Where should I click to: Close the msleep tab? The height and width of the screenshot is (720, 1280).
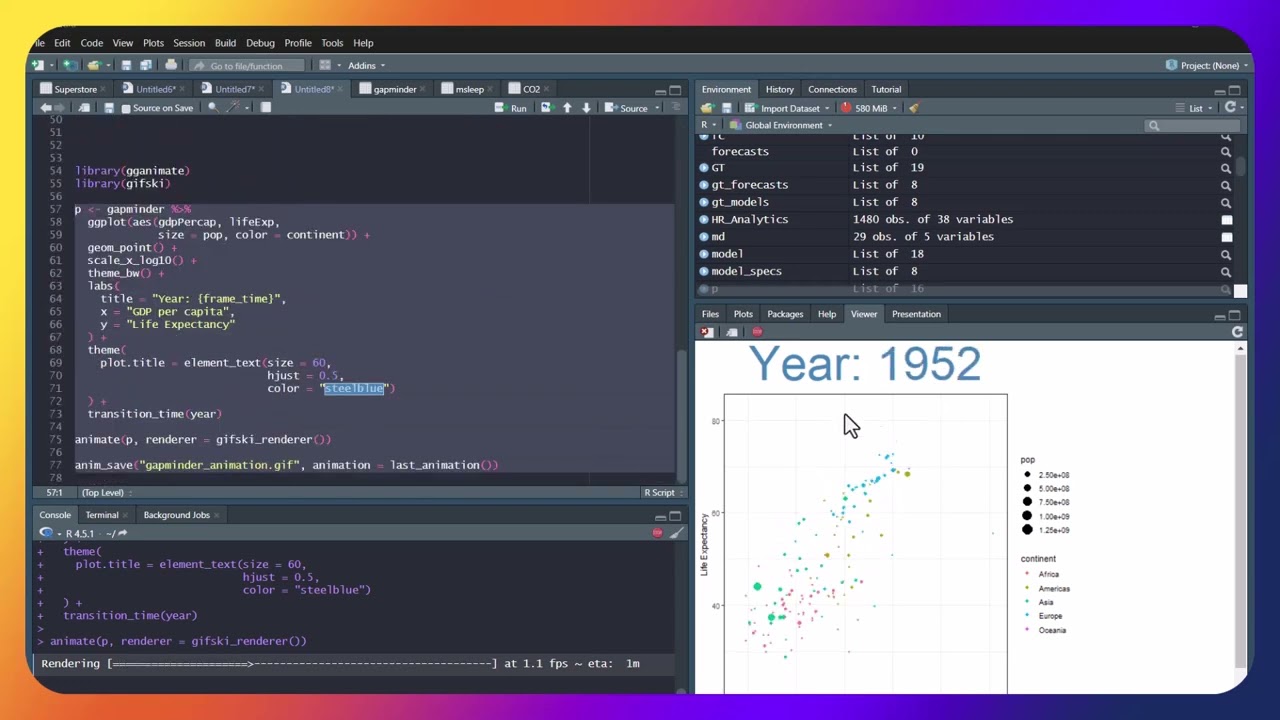pos(490,89)
